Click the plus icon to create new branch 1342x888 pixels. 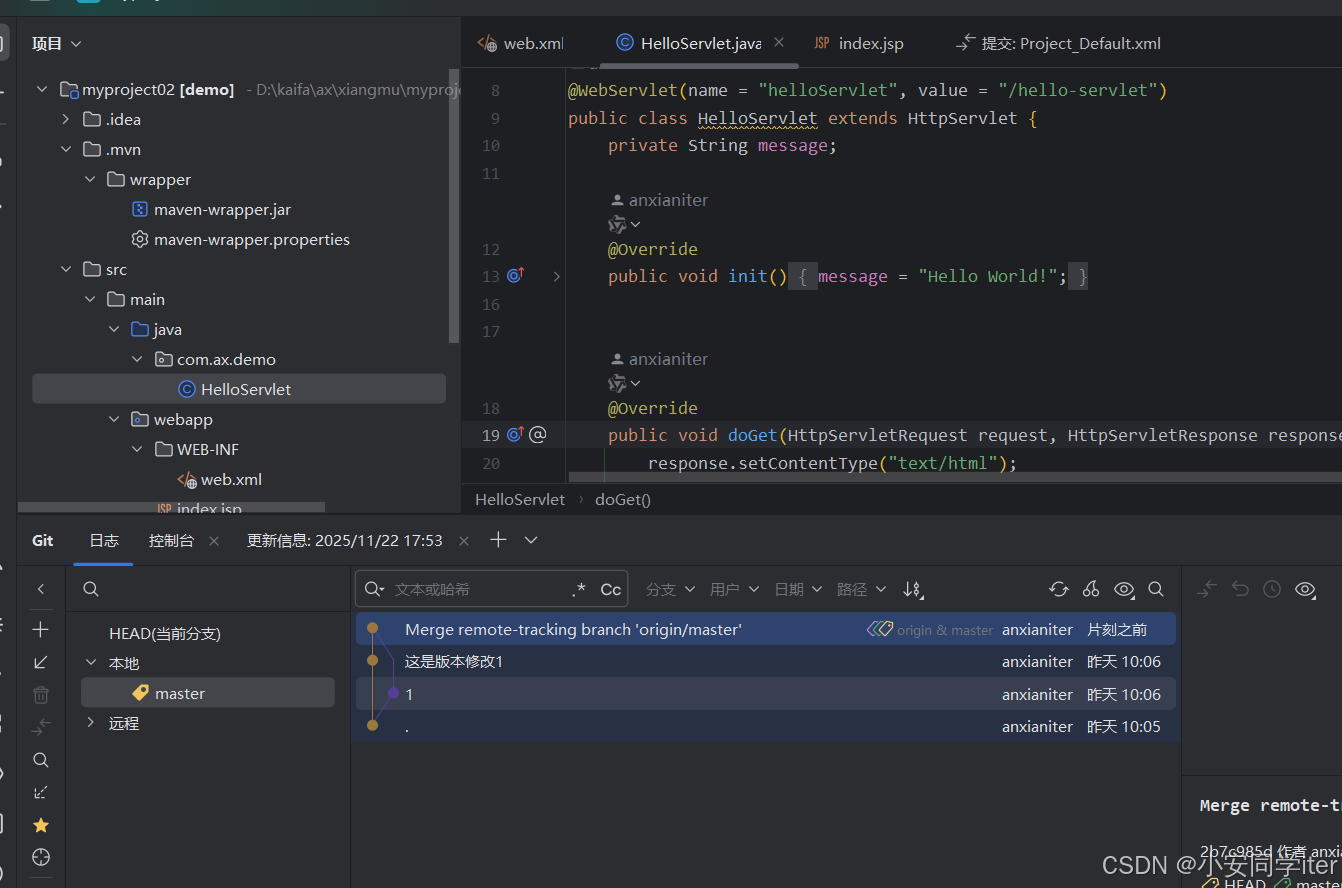pyautogui.click(x=41, y=629)
